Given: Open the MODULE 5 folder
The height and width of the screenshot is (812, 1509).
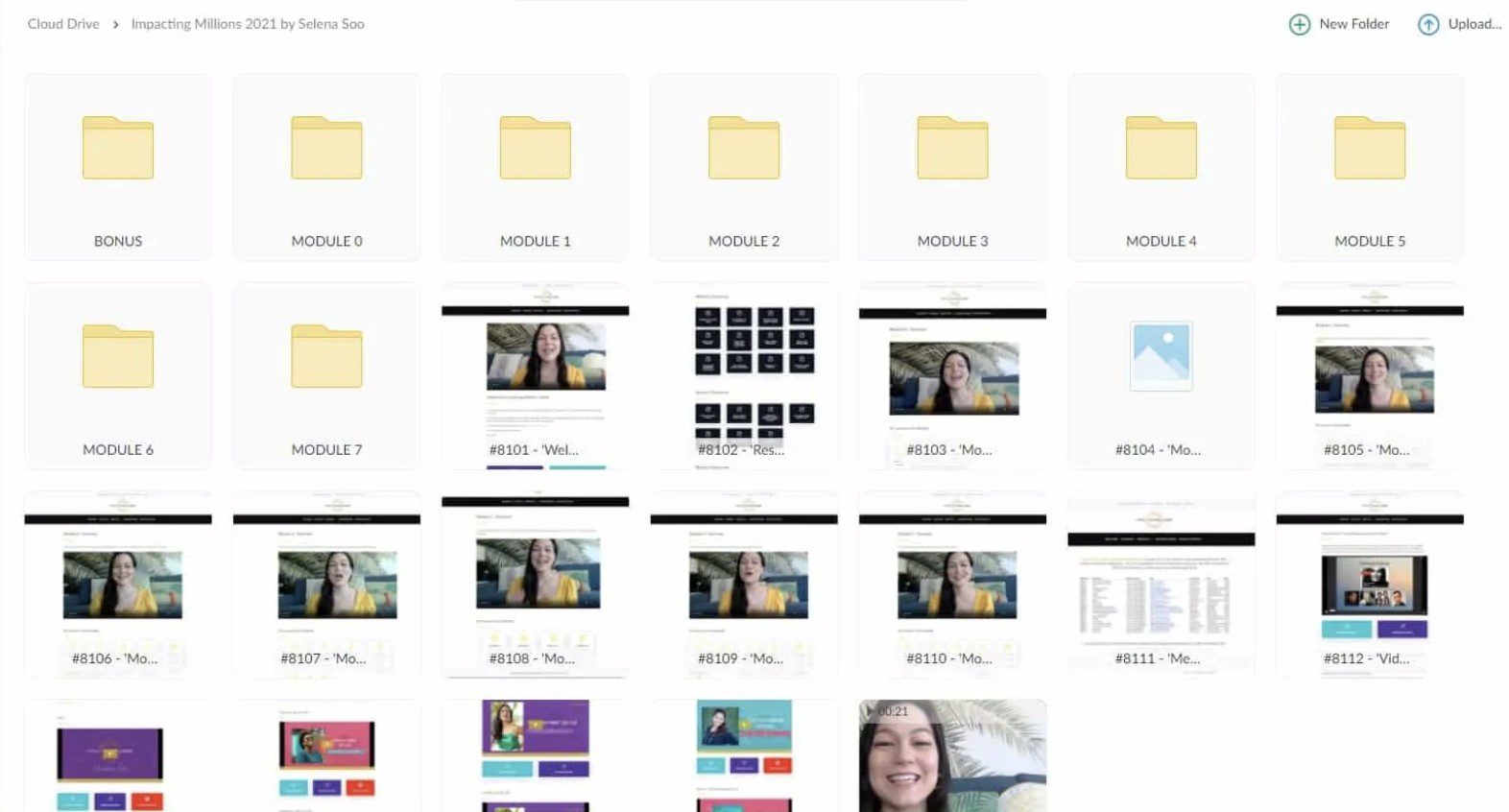Looking at the screenshot, I should tap(1370, 167).
